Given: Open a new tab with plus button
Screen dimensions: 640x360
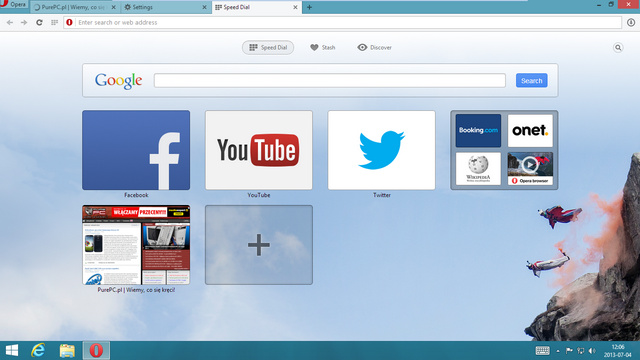Looking at the screenshot, I should coord(309,7).
